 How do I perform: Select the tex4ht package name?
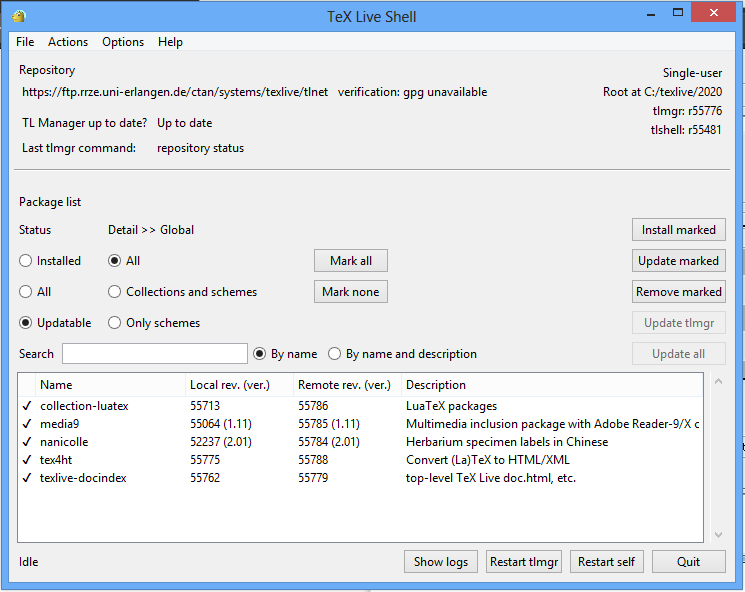click(x=56, y=460)
